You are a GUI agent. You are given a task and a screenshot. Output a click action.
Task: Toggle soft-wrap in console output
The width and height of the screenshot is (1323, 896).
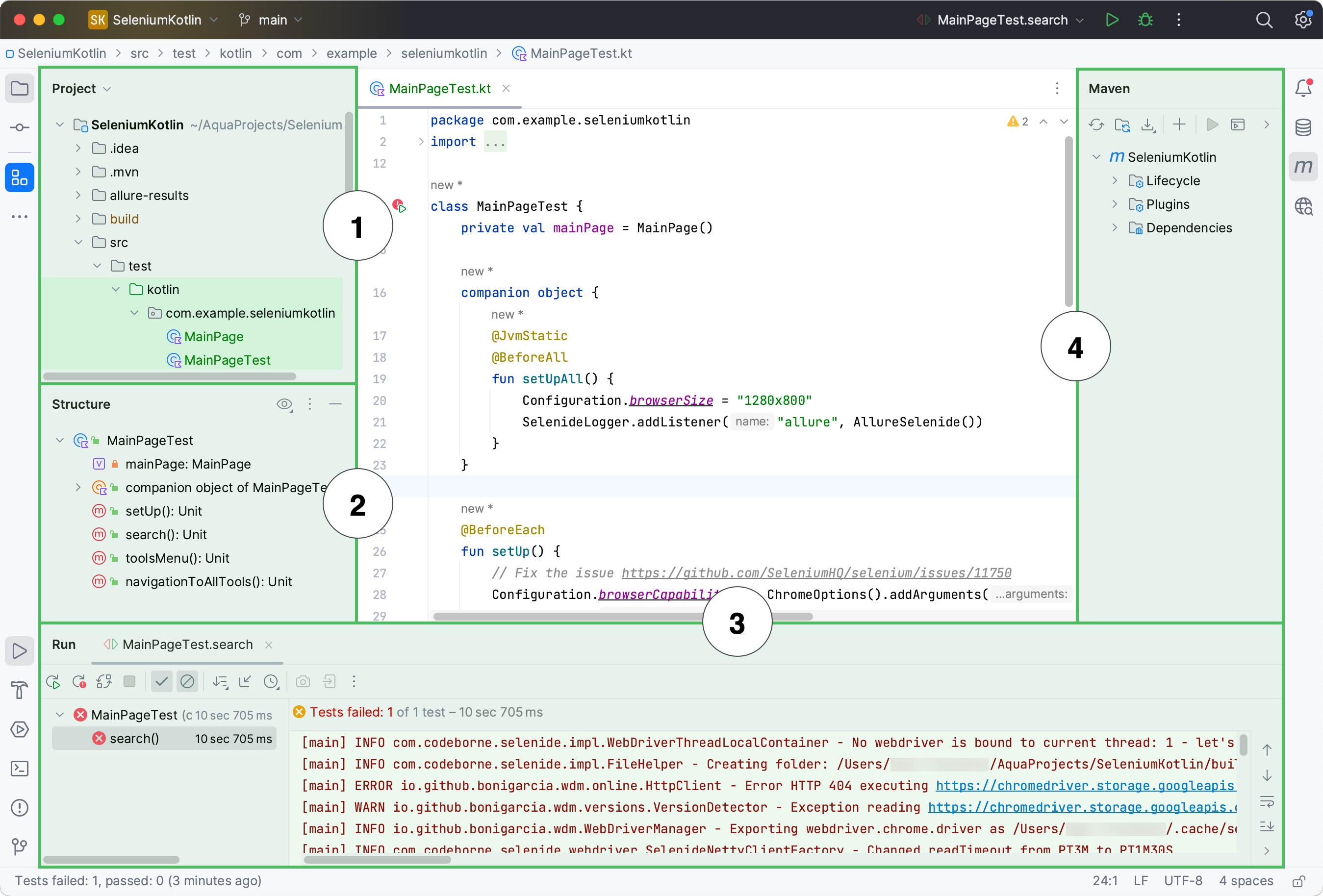[1267, 801]
